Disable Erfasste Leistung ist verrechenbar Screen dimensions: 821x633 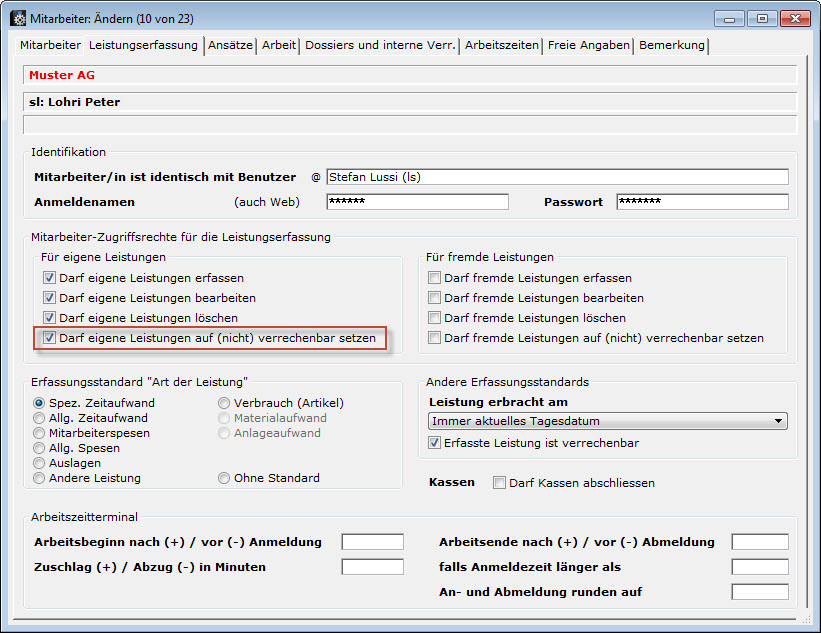(x=434, y=443)
